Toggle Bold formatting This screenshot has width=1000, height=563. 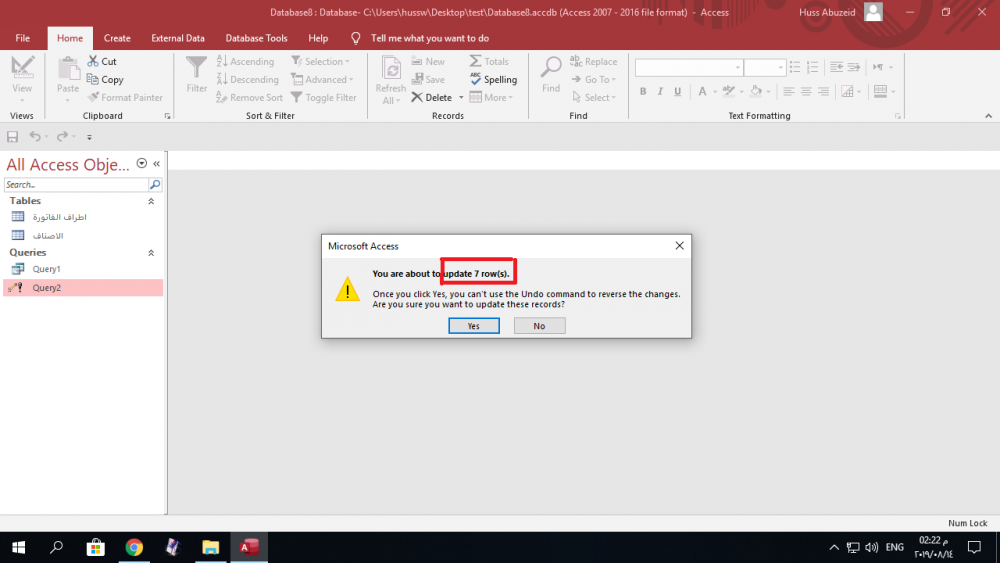(643, 91)
